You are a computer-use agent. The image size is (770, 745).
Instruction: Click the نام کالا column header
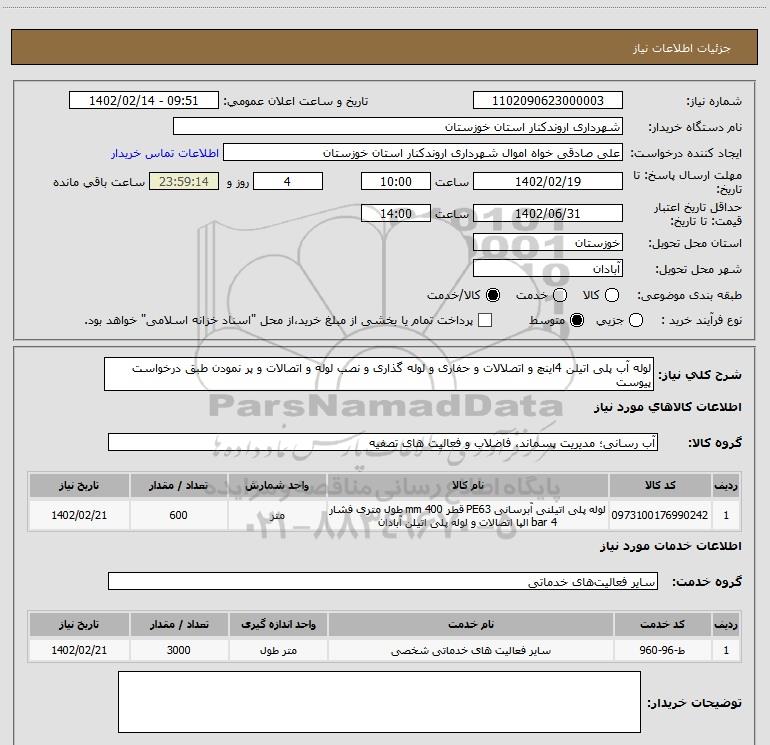click(468, 485)
